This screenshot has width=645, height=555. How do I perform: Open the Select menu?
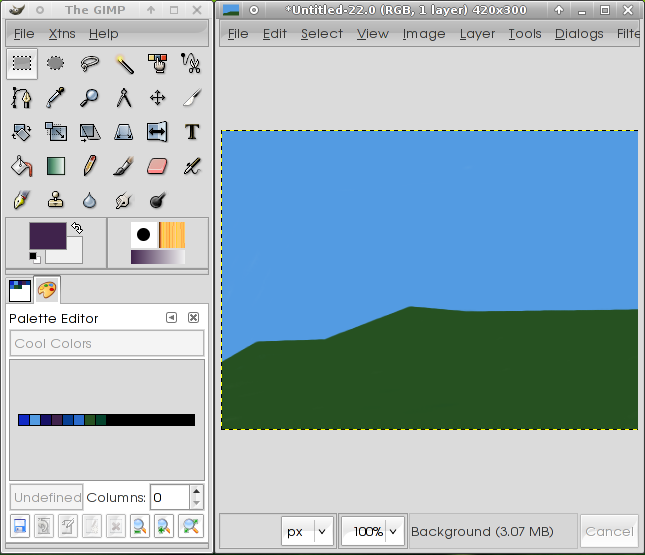click(x=322, y=34)
